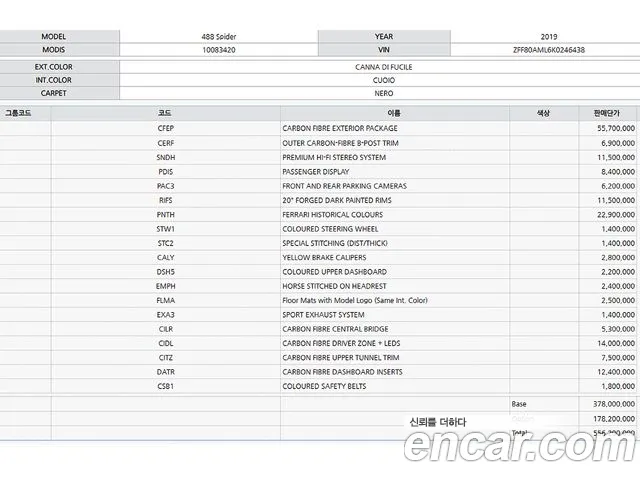
Task: Click CARBON FIBRE UPPER TUNNEL TRIM
Action: tap(341, 358)
